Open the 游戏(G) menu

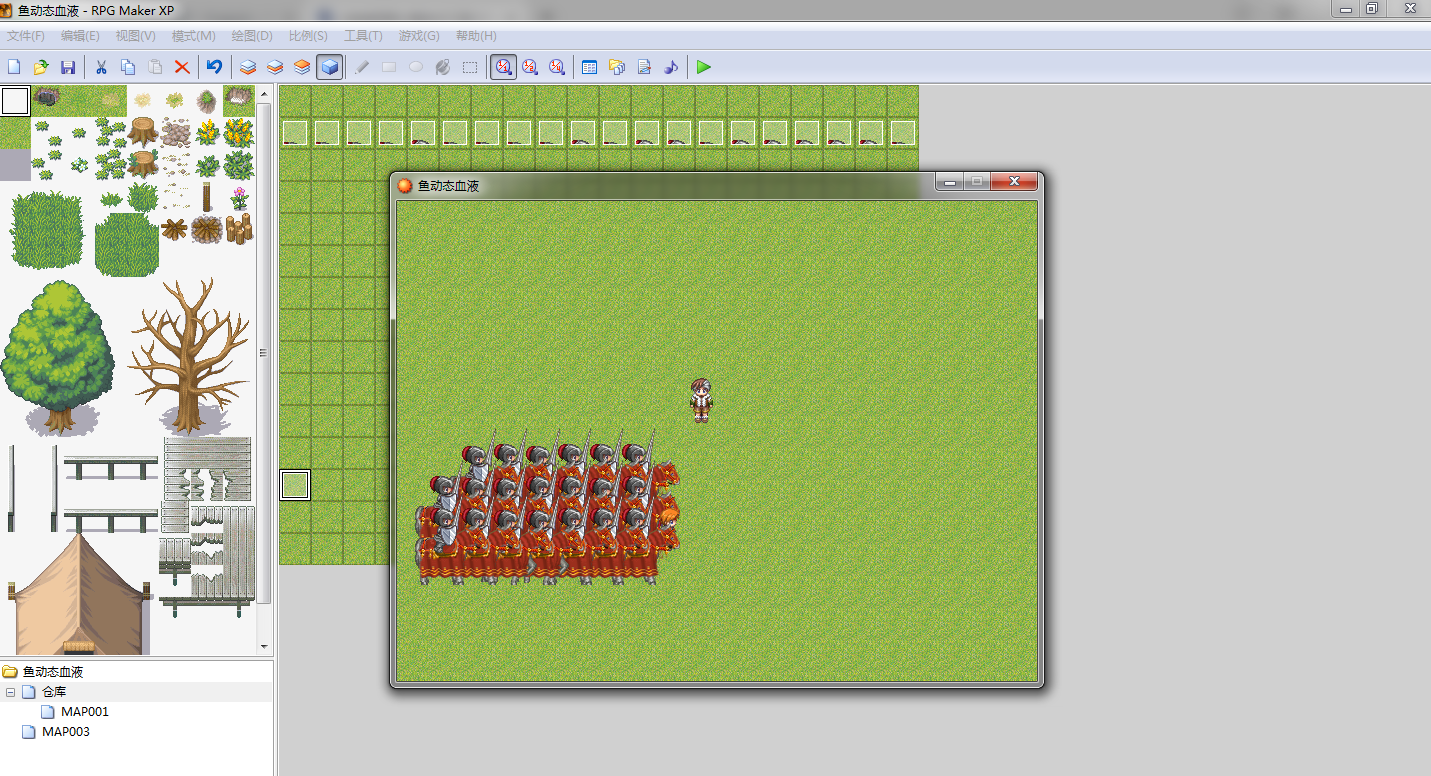419,36
